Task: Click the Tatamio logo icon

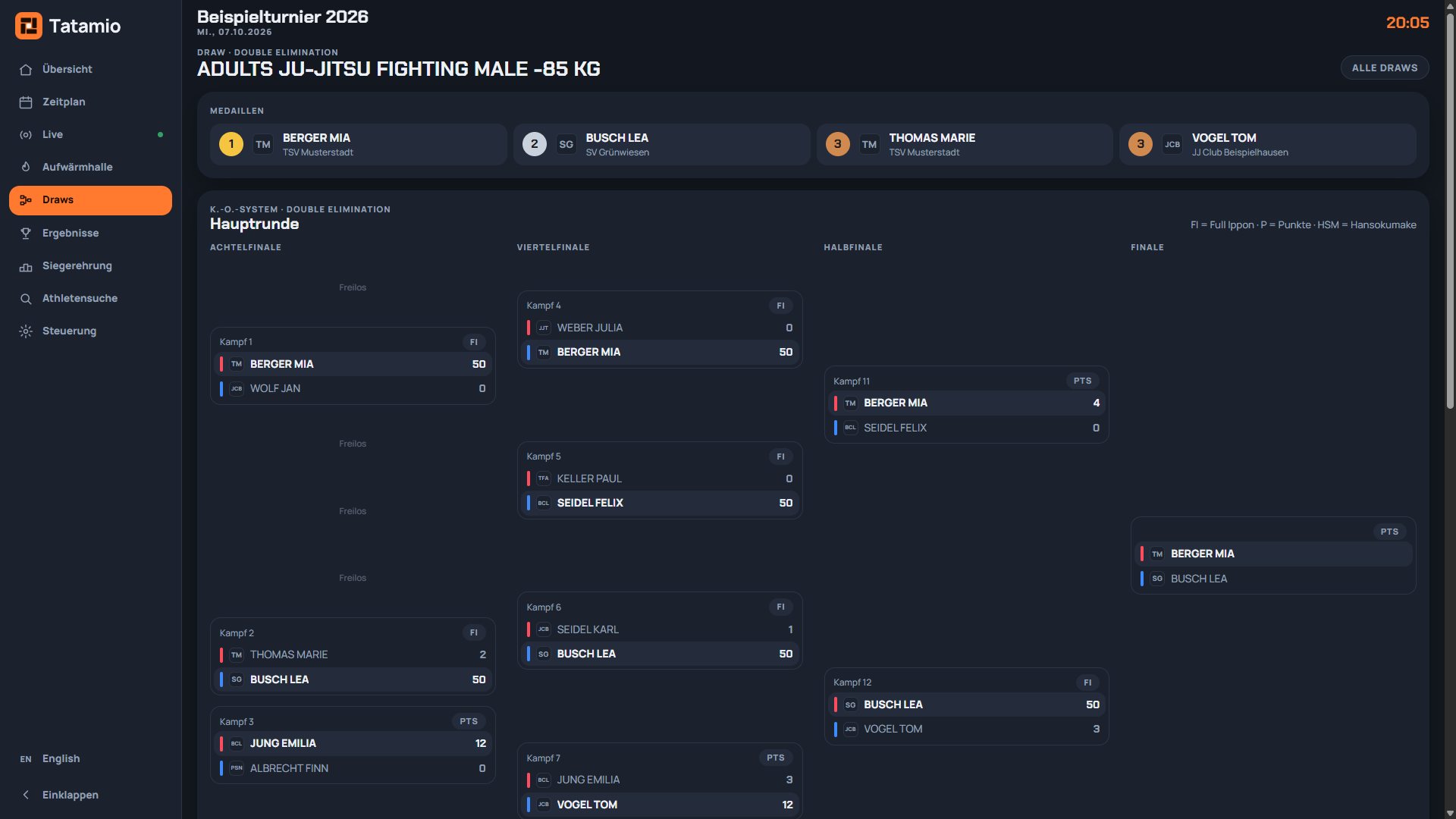Action: pyautogui.click(x=29, y=26)
